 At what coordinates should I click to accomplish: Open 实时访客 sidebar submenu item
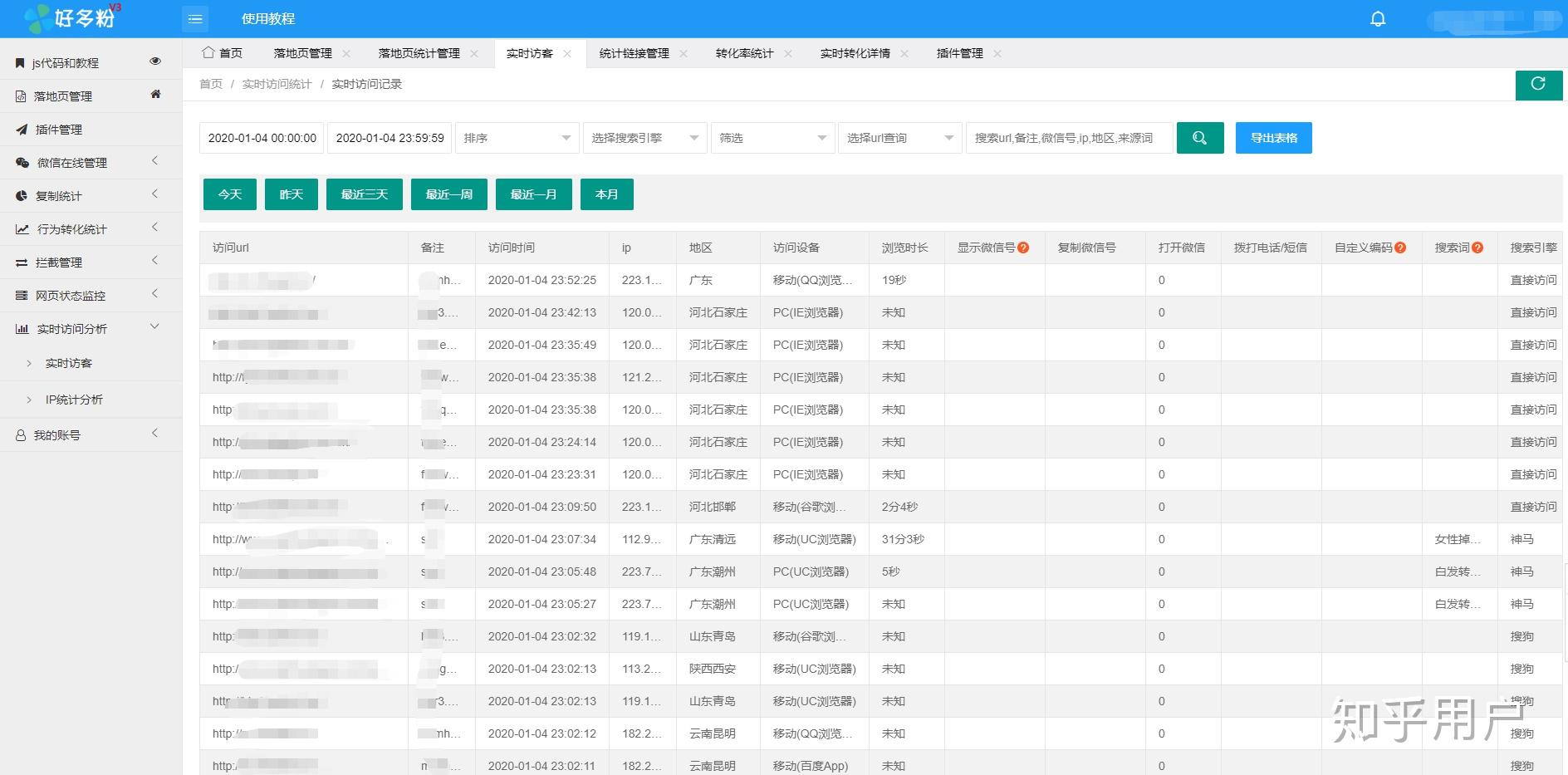coord(69,363)
